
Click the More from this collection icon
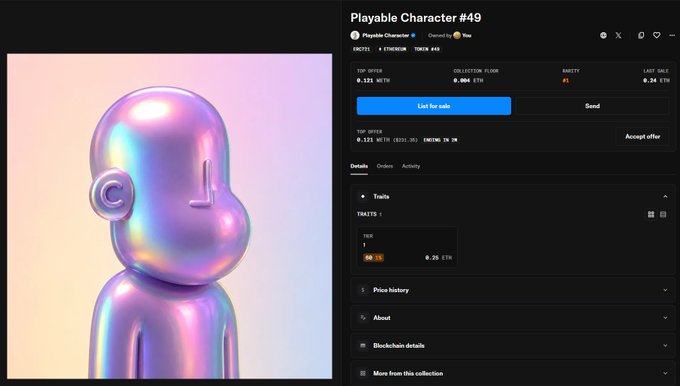(363, 373)
